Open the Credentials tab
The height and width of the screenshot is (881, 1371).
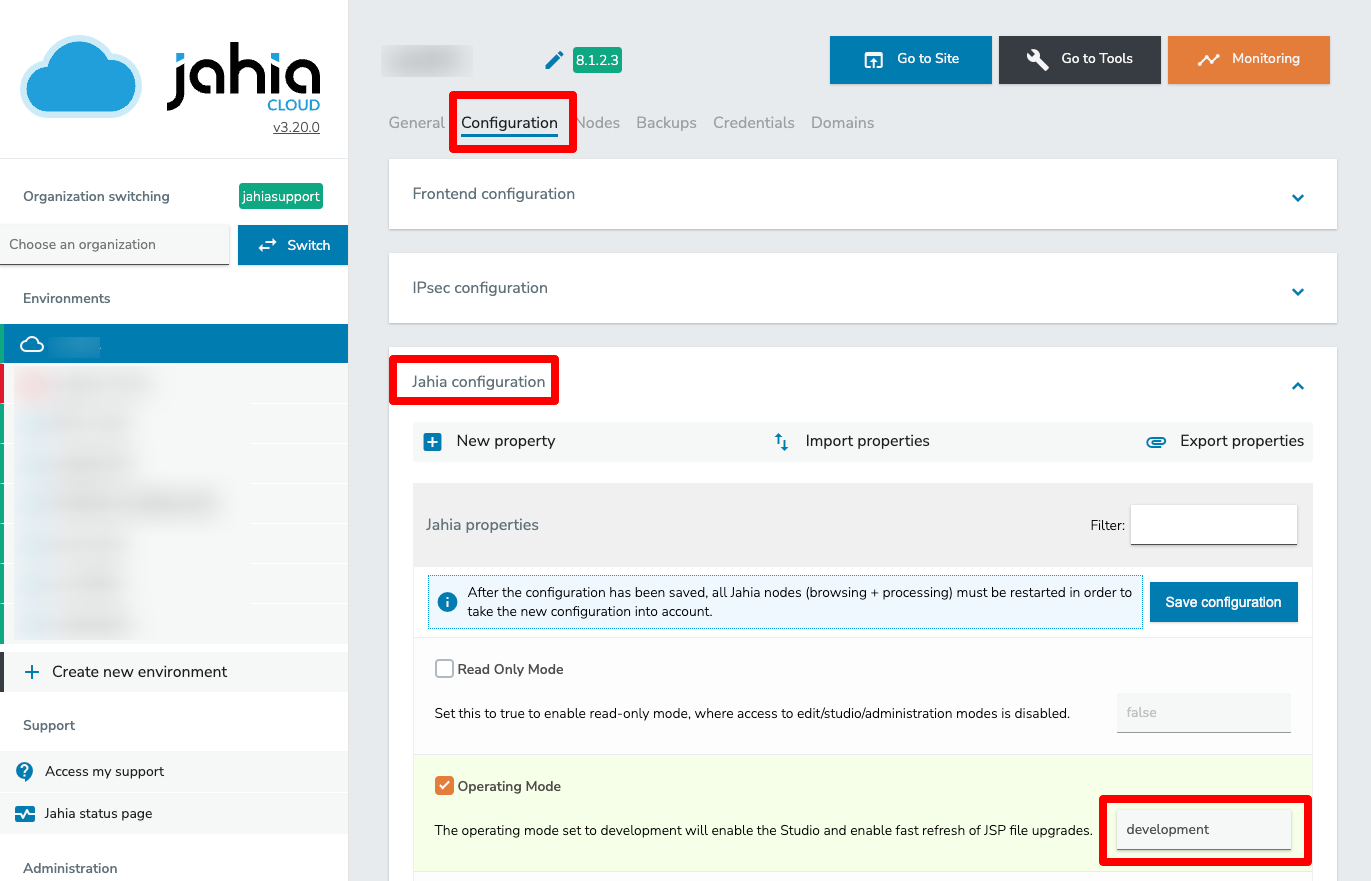[753, 123]
